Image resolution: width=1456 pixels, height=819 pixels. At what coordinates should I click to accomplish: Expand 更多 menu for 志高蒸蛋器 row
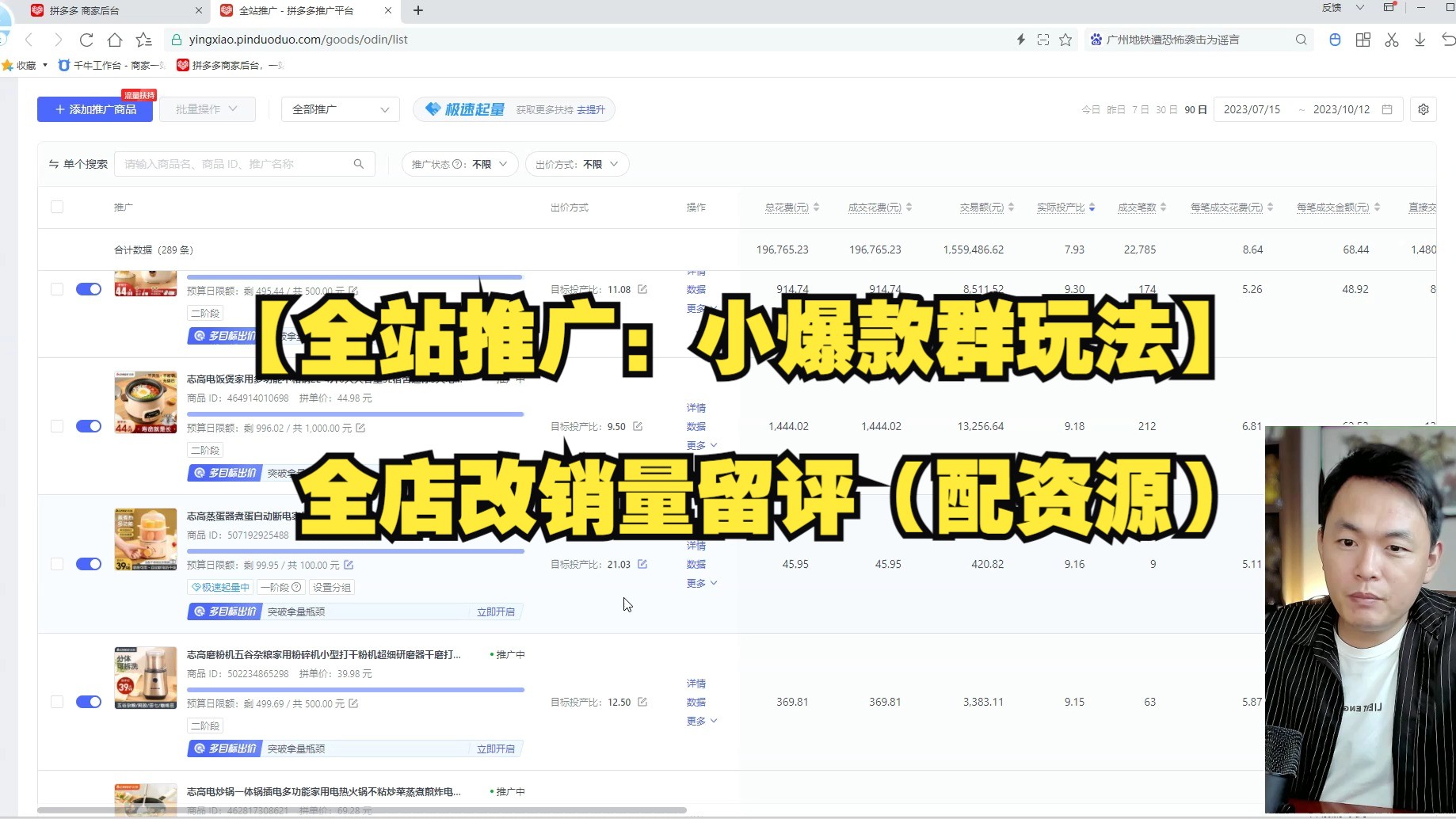point(702,583)
